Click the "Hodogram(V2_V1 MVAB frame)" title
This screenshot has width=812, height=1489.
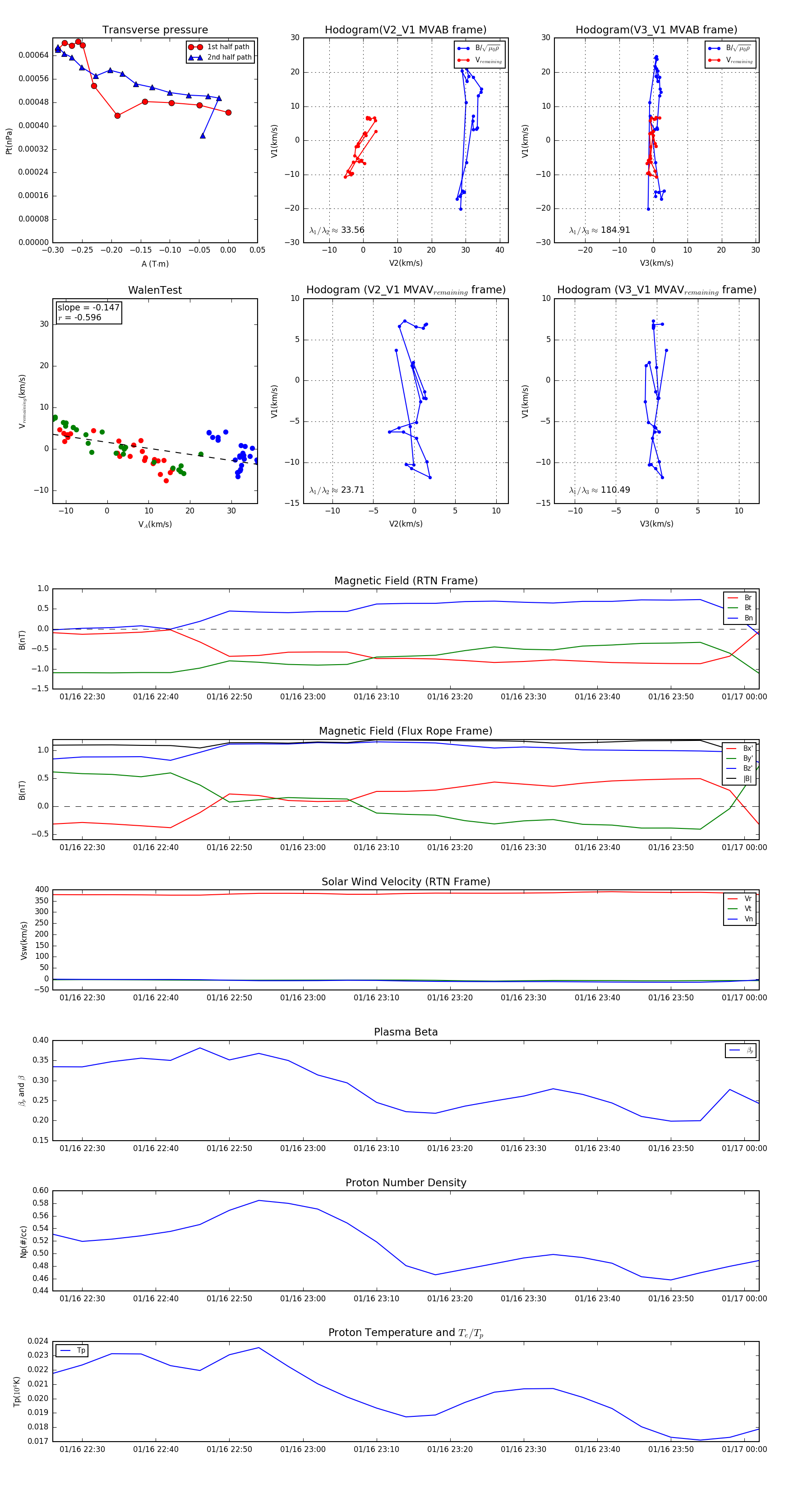tap(406, 30)
